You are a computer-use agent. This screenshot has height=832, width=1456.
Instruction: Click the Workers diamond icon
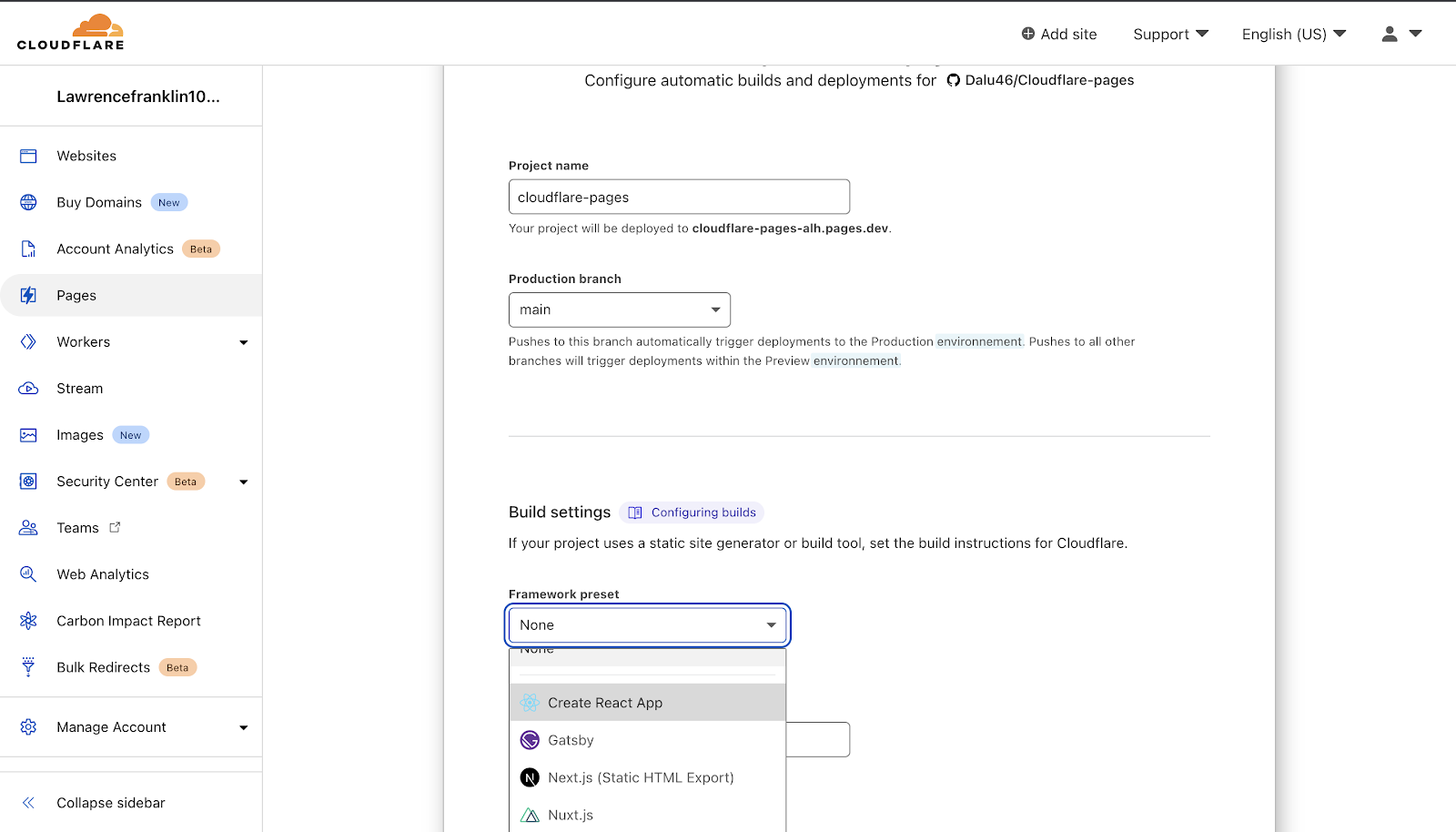point(28,341)
